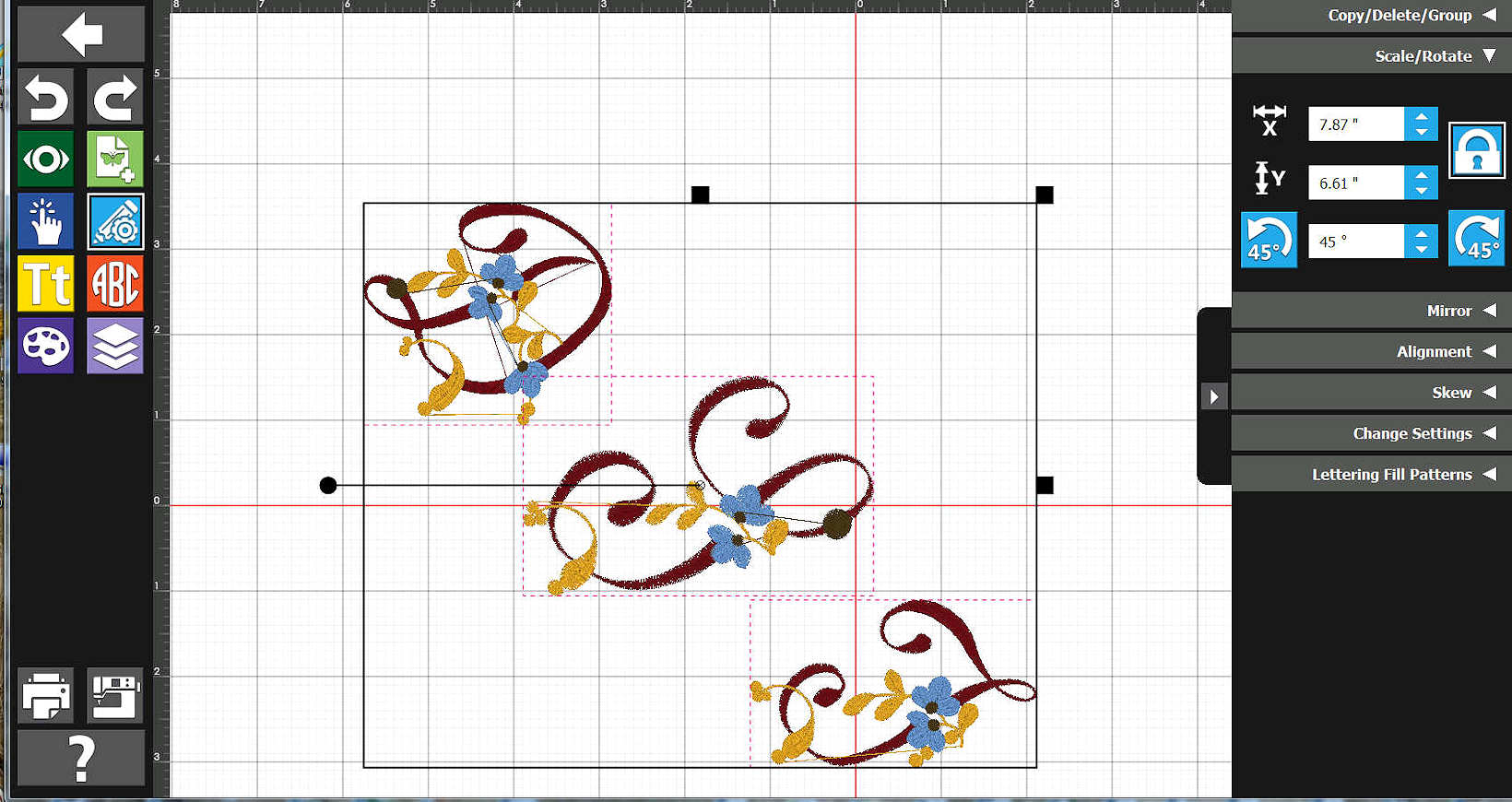Click the back arrow button
The width and height of the screenshot is (1512, 802).
pos(81,34)
